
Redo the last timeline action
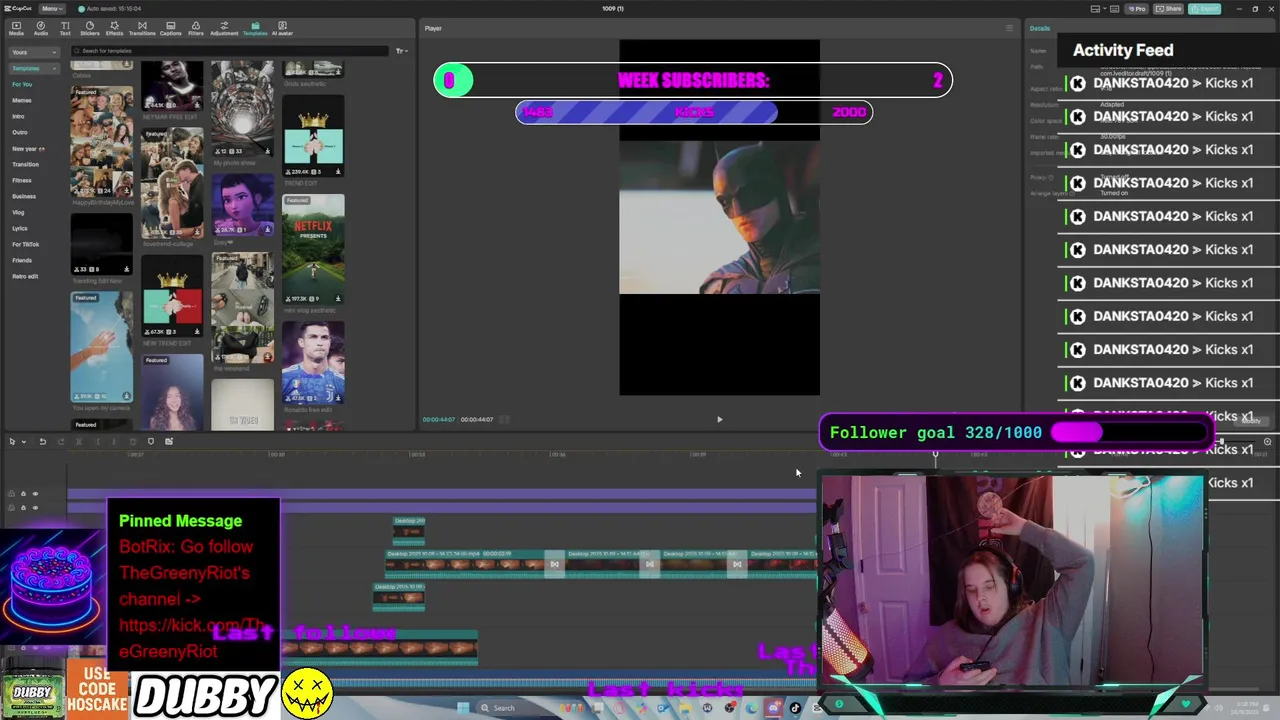coord(61,441)
